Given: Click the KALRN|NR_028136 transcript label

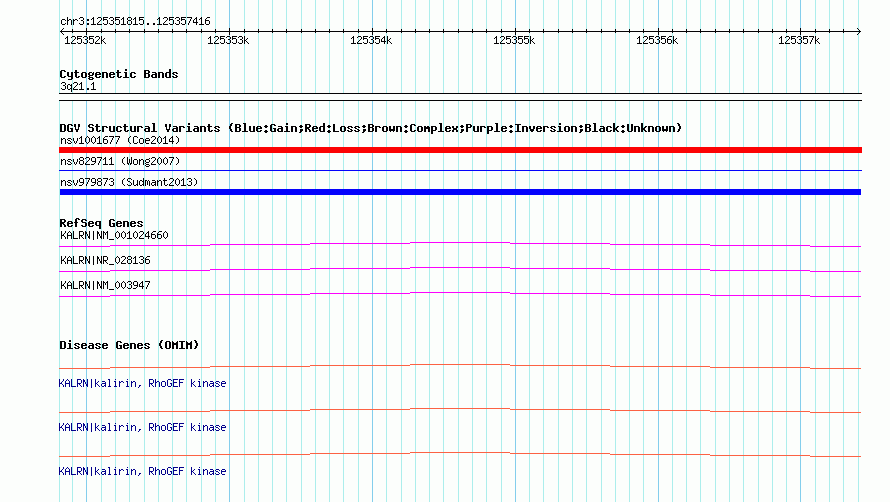Looking at the screenshot, I should click(x=106, y=260).
